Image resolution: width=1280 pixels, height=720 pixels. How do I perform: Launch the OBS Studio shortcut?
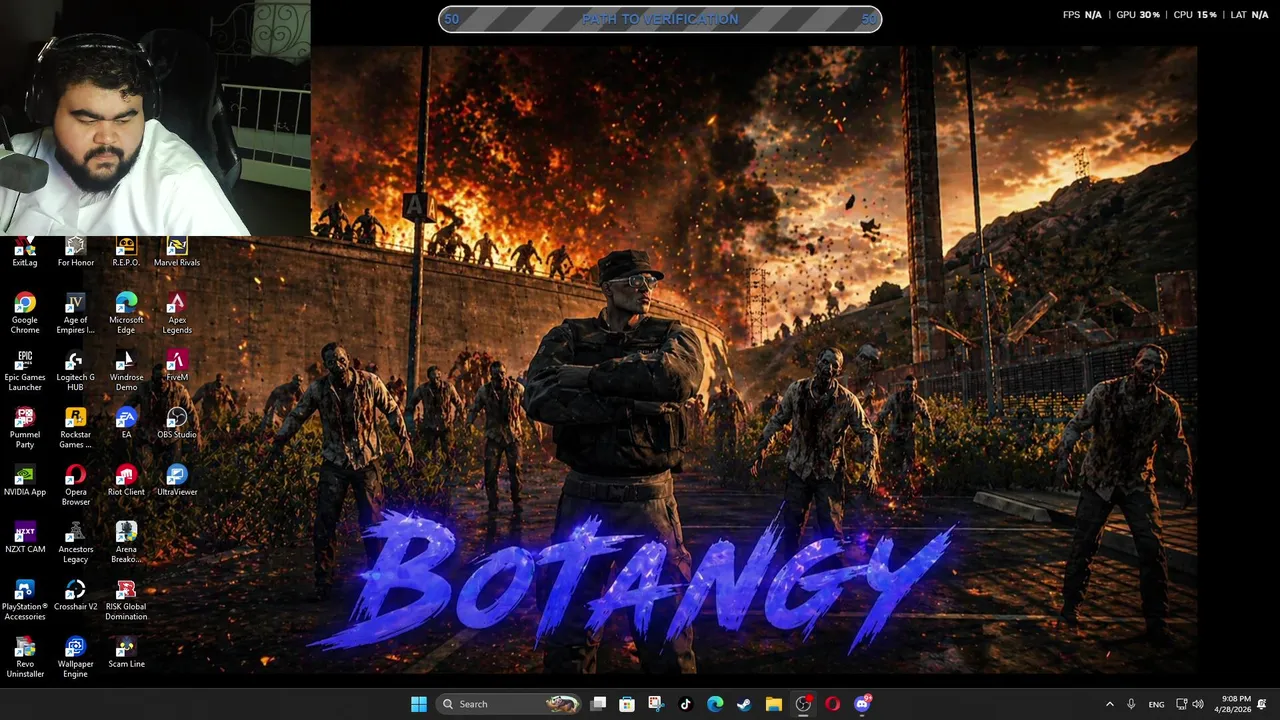pyautogui.click(x=177, y=423)
